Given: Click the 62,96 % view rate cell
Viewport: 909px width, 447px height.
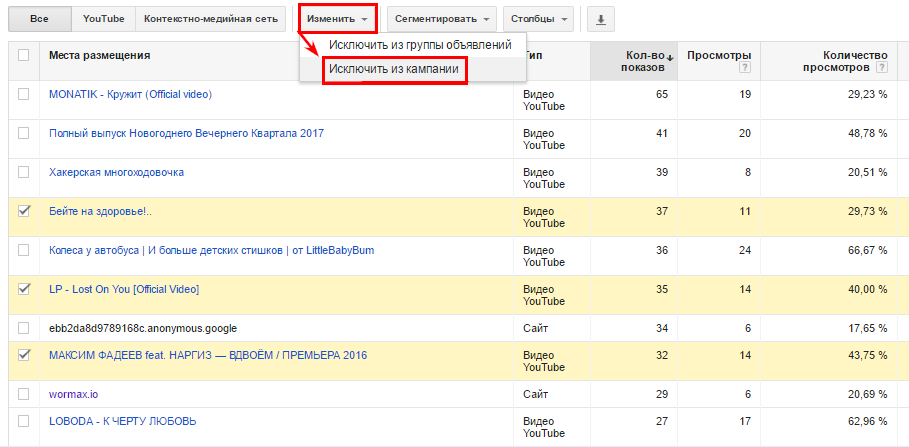Looking at the screenshot, I should 867,421.
